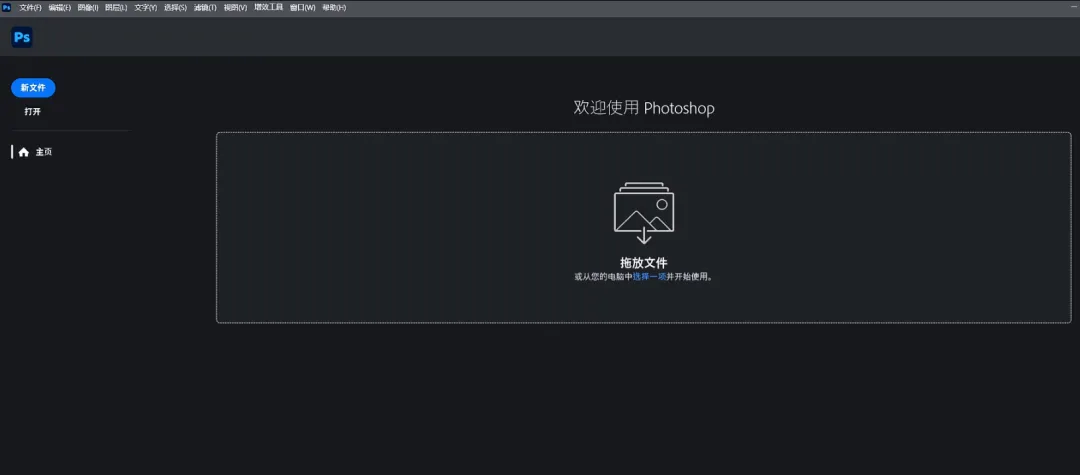Image resolution: width=1080 pixels, height=475 pixels.
Task: Open the 图像(I) menu
Action: point(88,8)
